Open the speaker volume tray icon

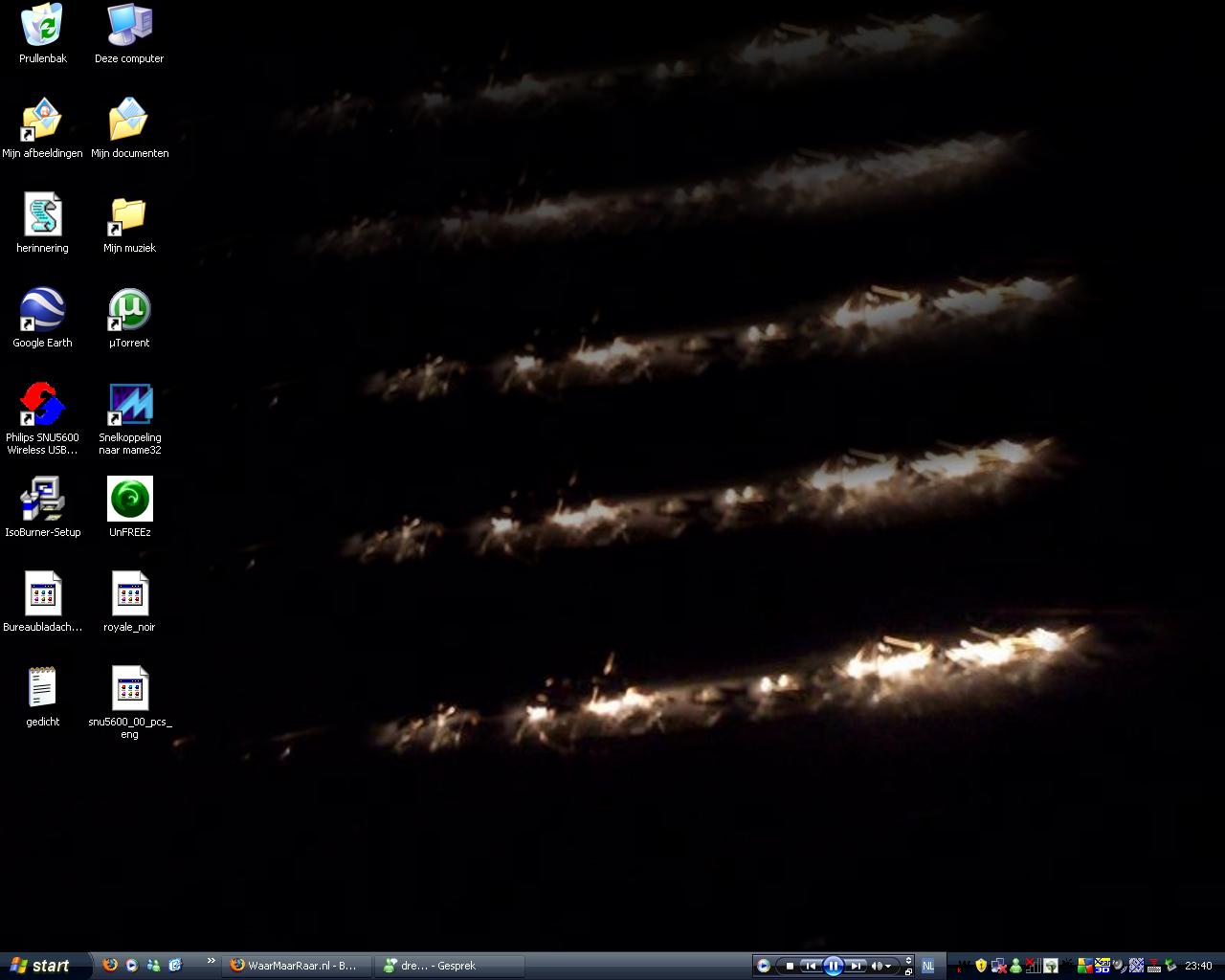1119,966
